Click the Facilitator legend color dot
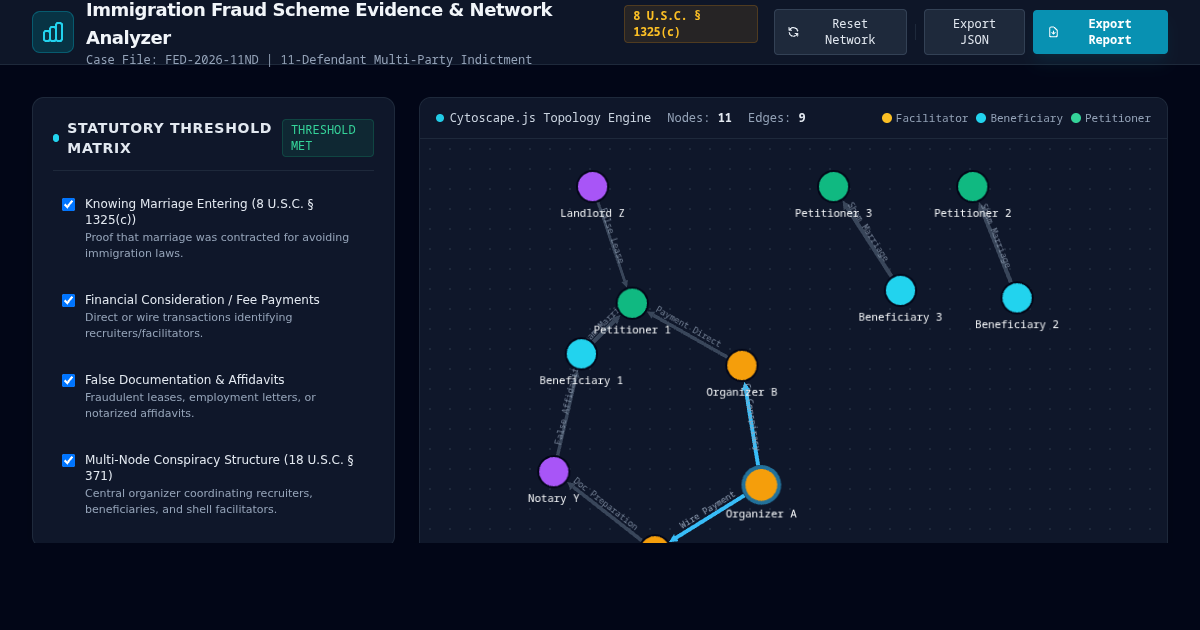 tap(887, 118)
